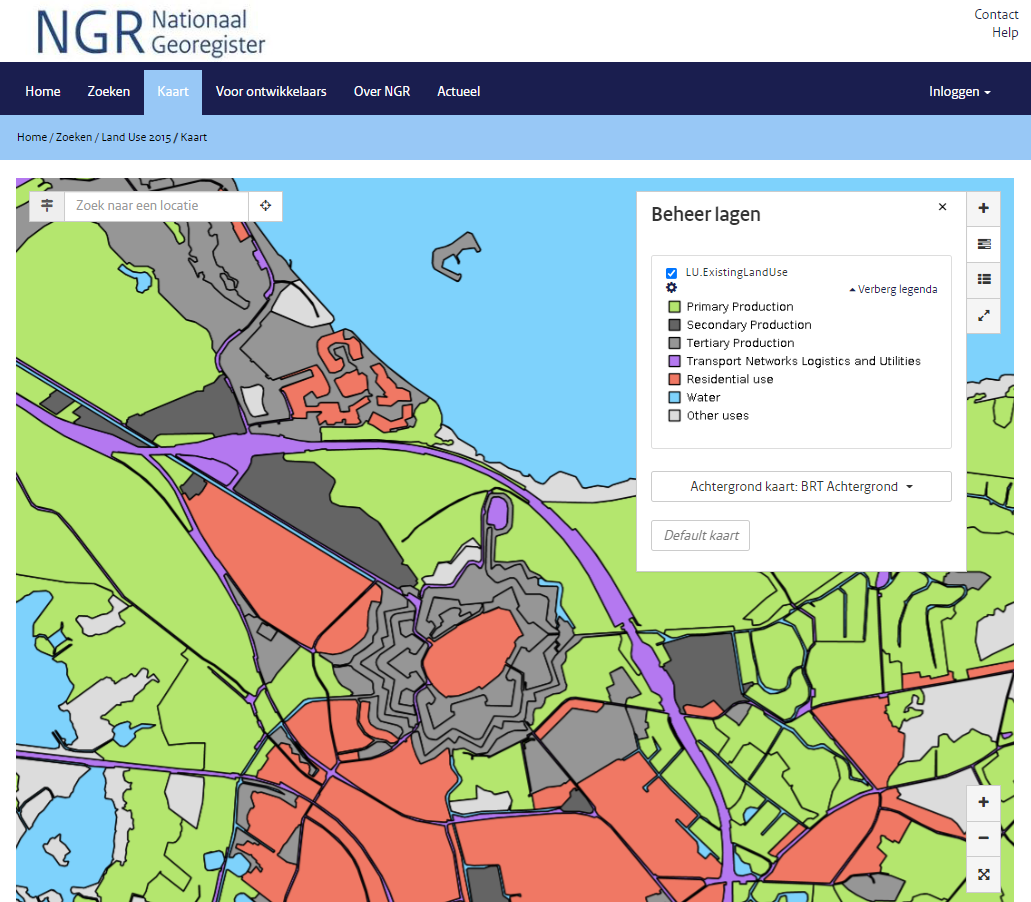This screenshot has height=902, width=1031.
Task: Click the Default kaart button
Action: [x=700, y=535]
